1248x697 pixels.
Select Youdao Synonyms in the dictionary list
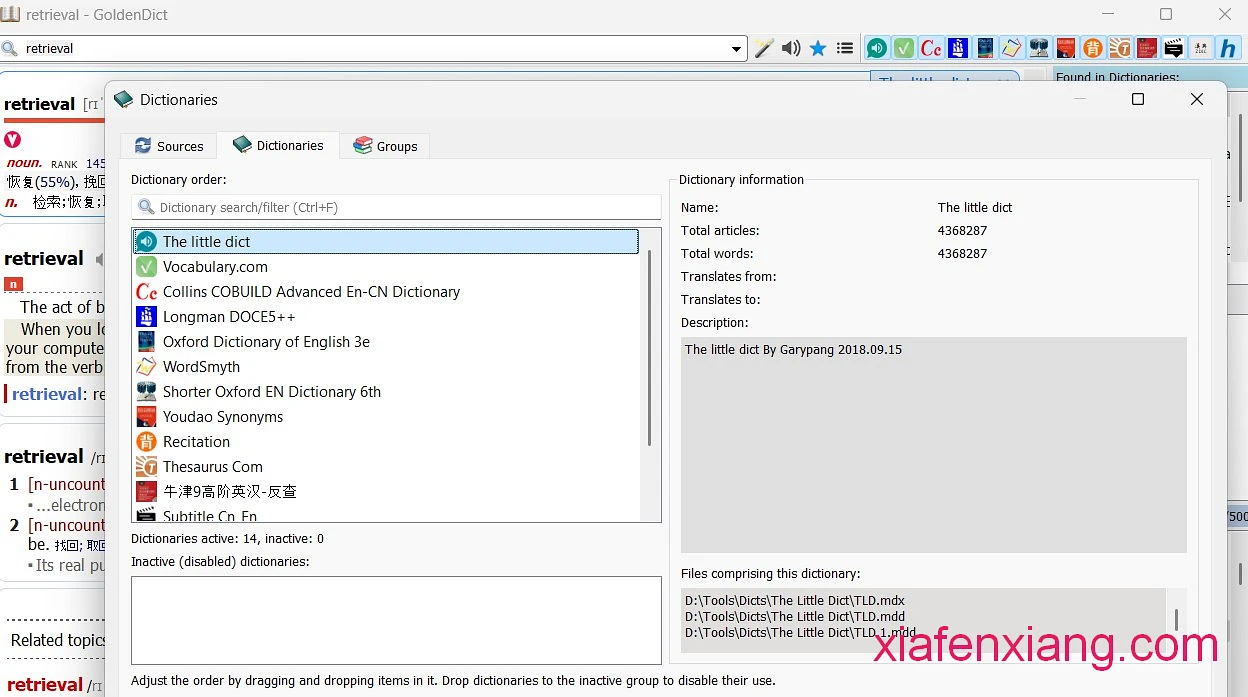(222, 417)
